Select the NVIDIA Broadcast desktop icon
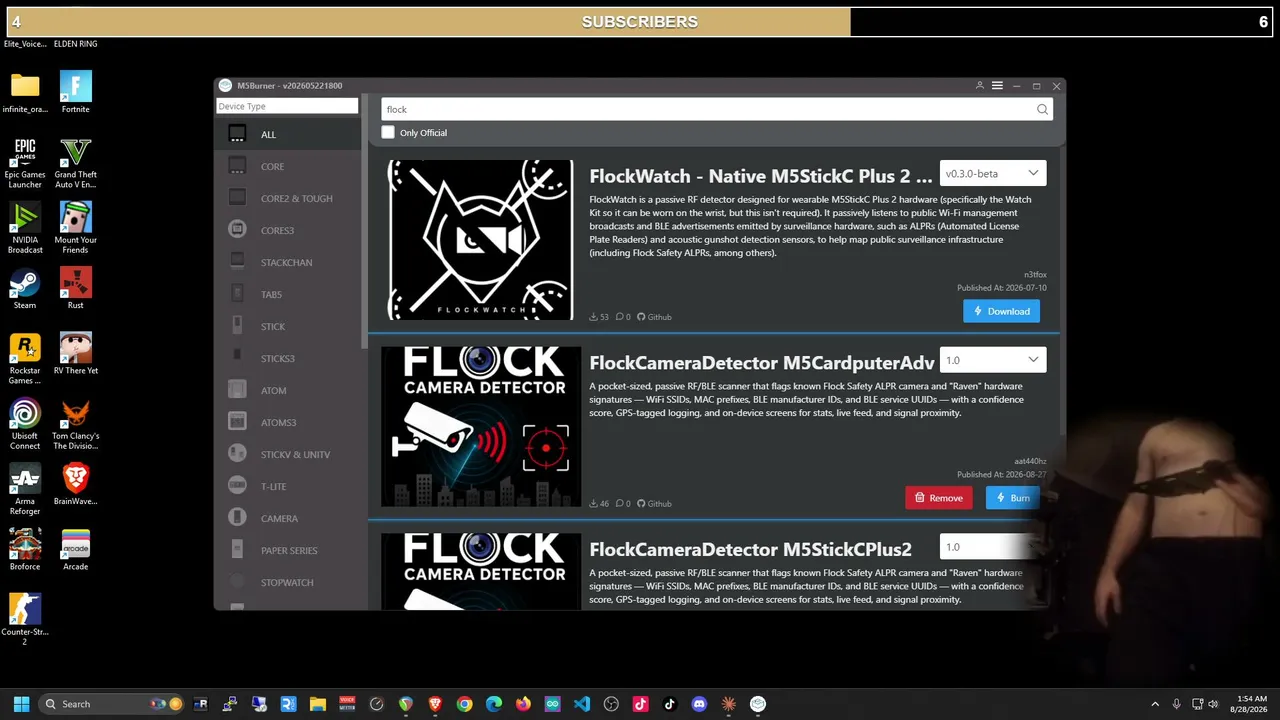 25,228
